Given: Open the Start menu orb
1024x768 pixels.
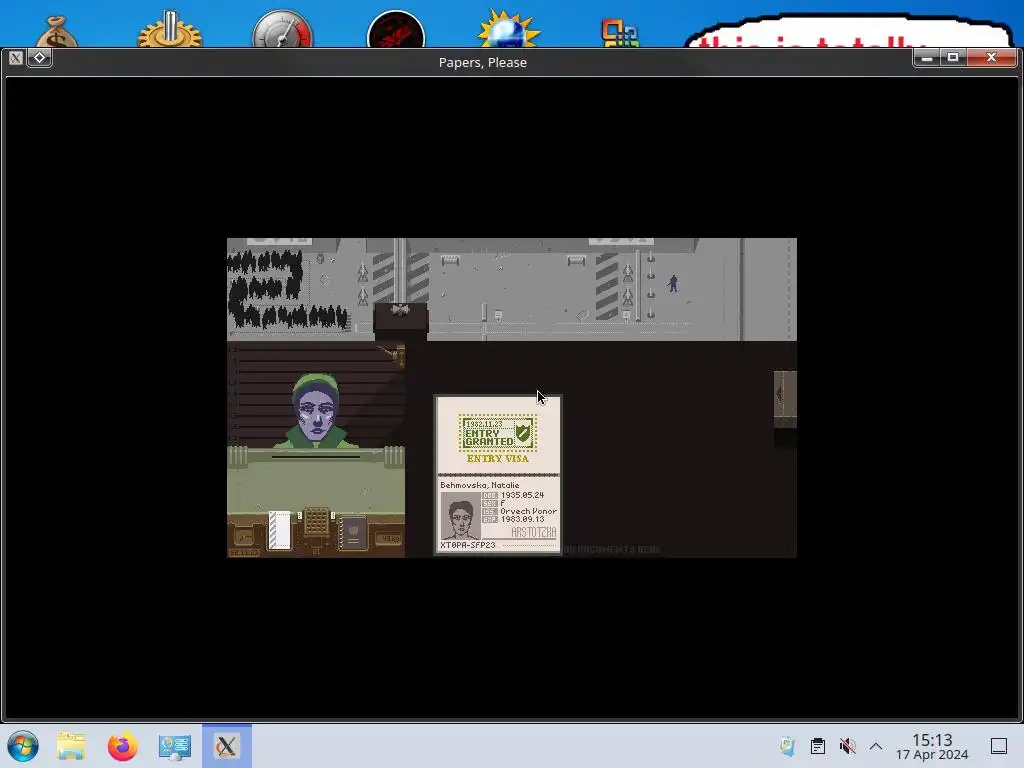Looking at the screenshot, I should click(x=23, y=746).
